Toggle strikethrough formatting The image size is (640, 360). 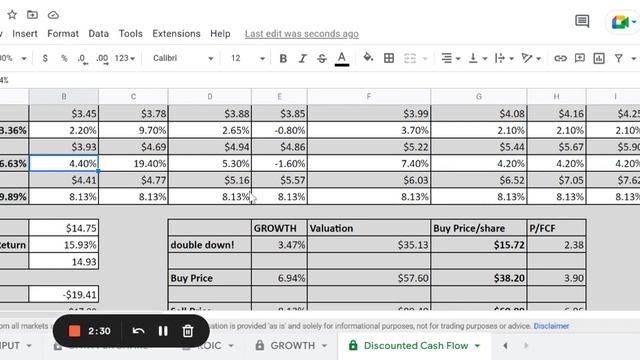point(322,58)
